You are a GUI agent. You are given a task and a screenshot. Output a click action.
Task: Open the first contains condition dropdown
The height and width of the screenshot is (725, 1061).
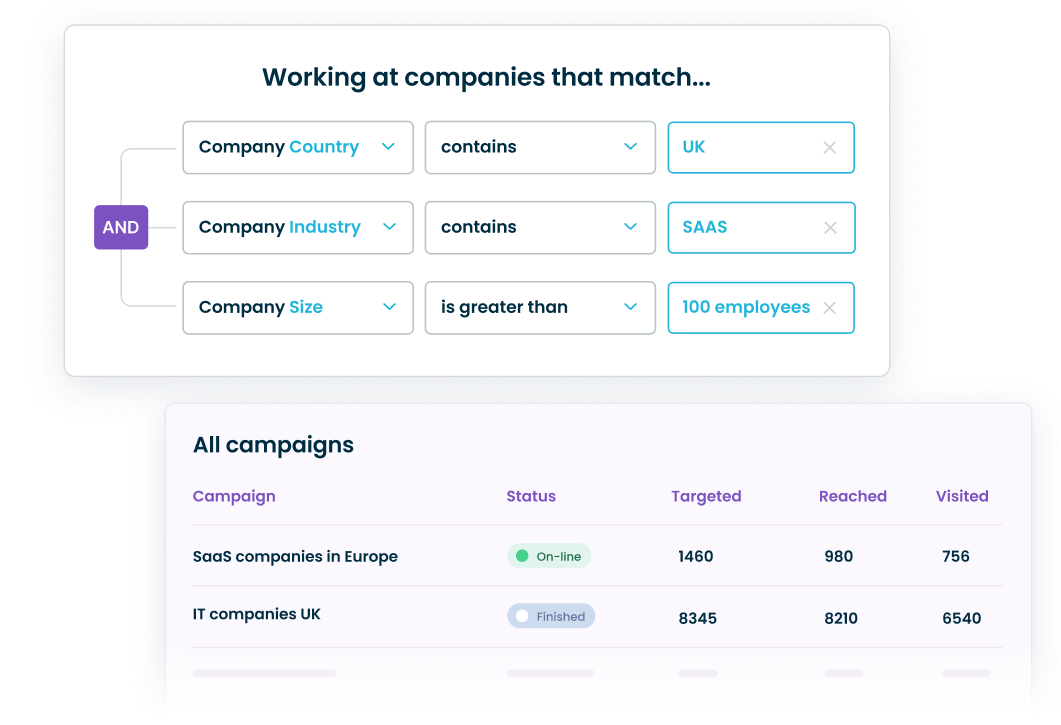tap(540, 147)
